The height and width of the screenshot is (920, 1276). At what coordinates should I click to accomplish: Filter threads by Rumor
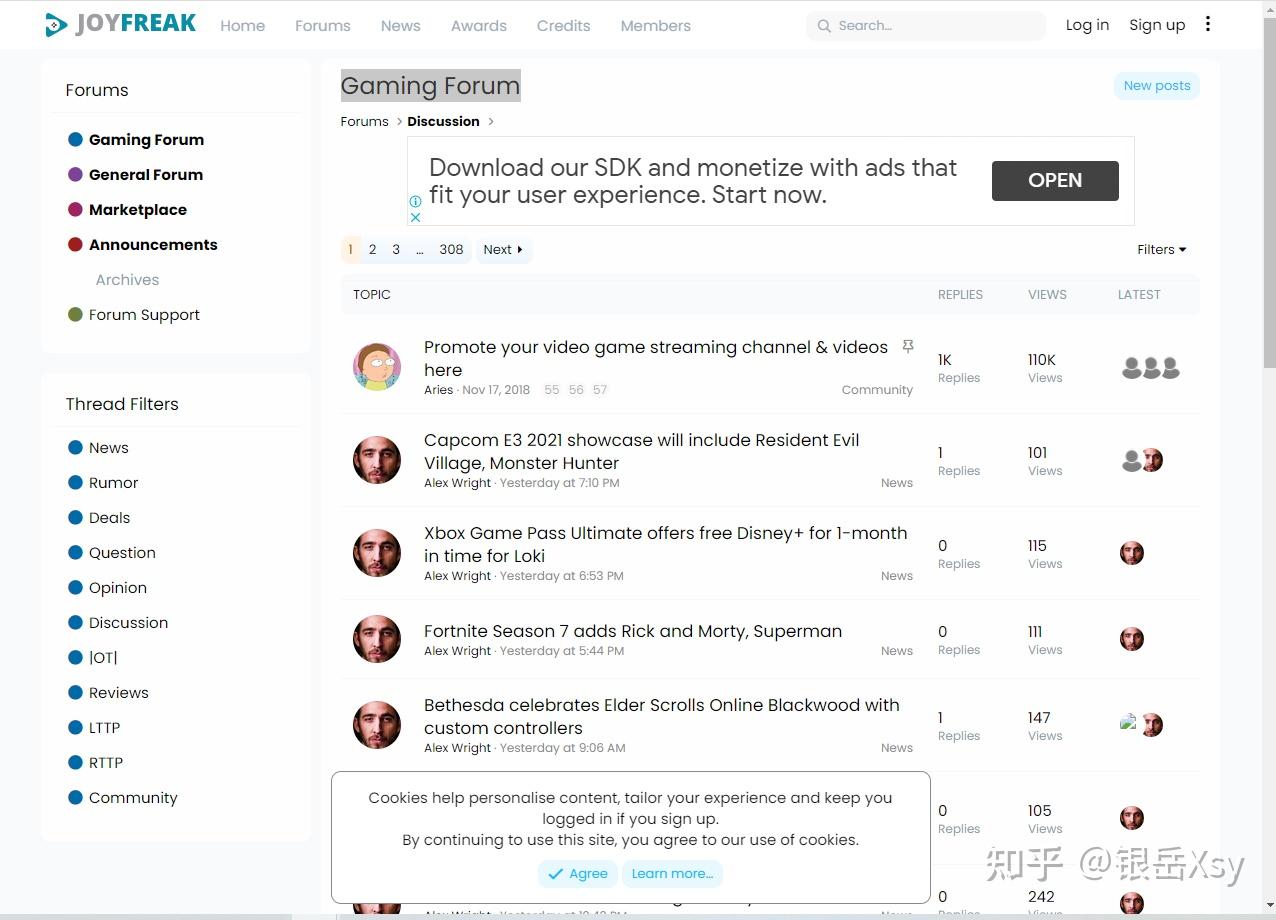click(113, 483)
